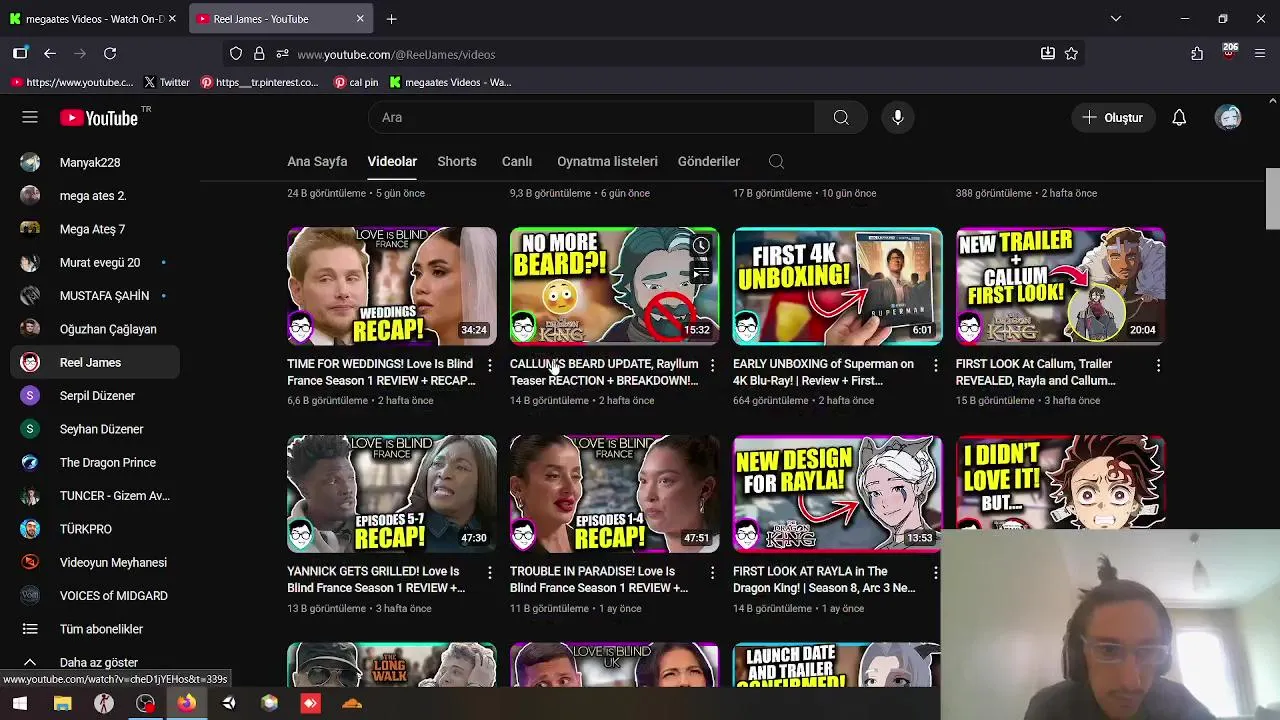Screen dimensions: 1280x720
Task: Bookmark this page with star icon
Action: point(1071,53)
